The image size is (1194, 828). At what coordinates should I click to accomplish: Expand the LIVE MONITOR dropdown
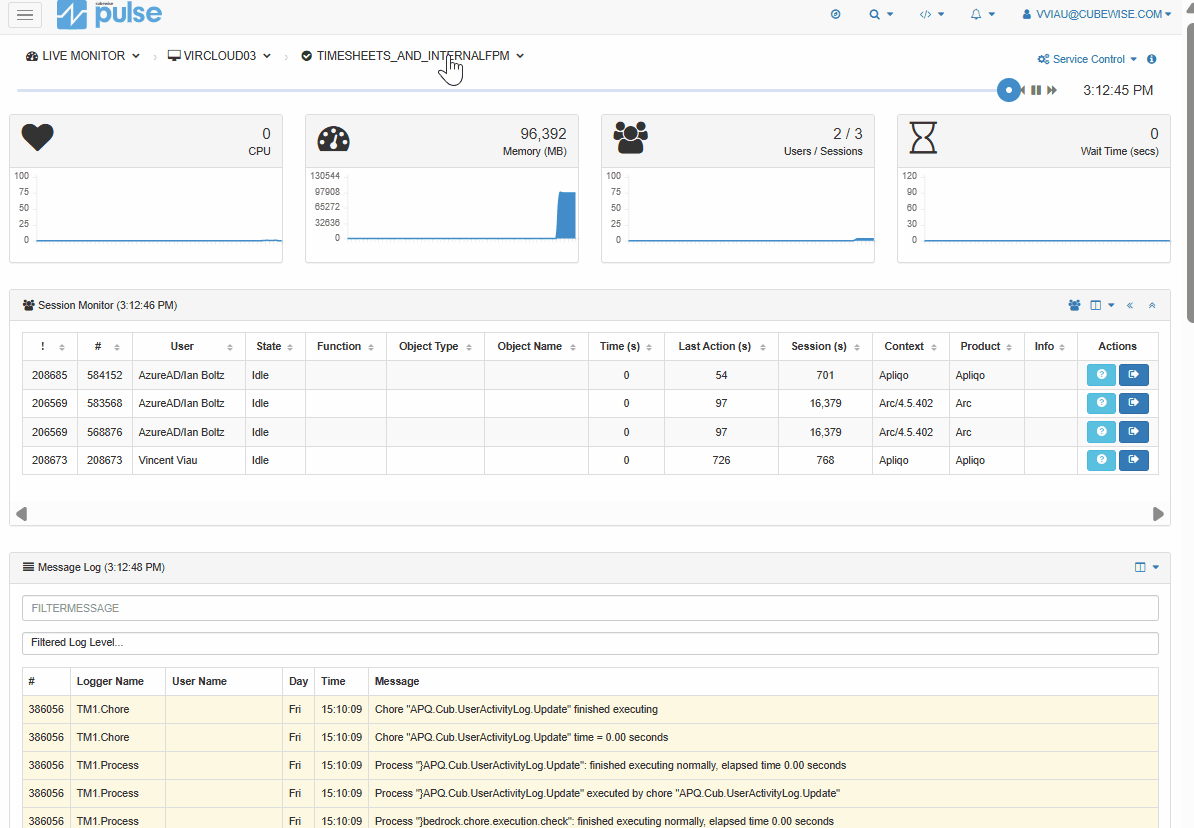(83, 56)
